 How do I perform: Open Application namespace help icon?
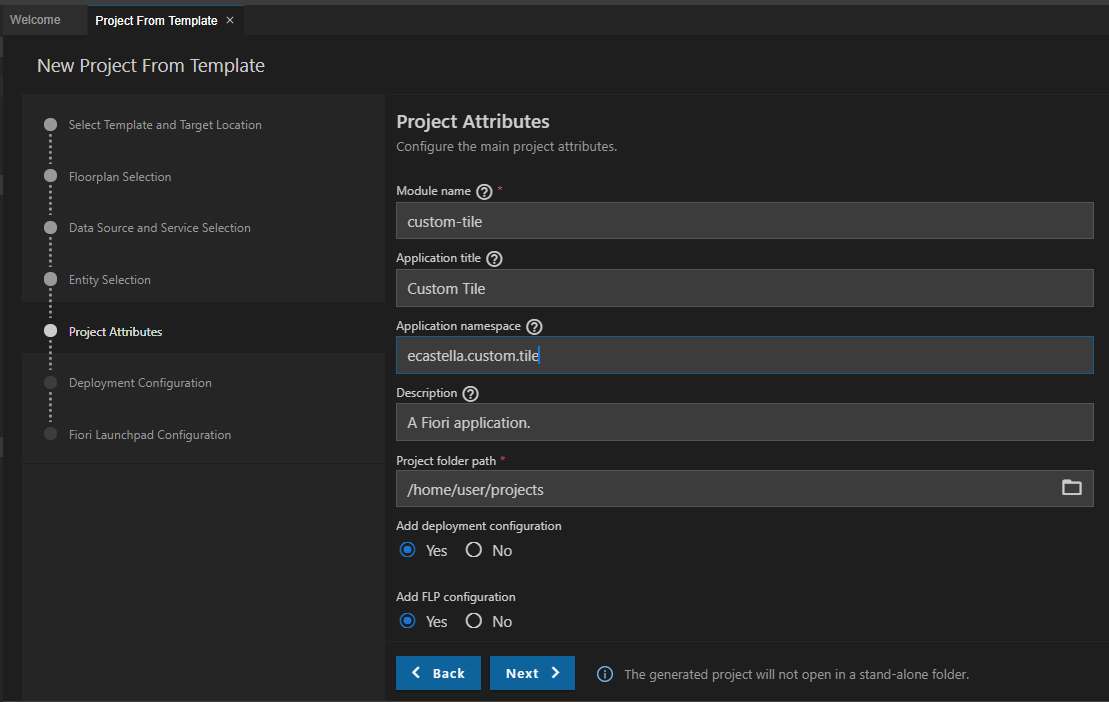point(535,327)
